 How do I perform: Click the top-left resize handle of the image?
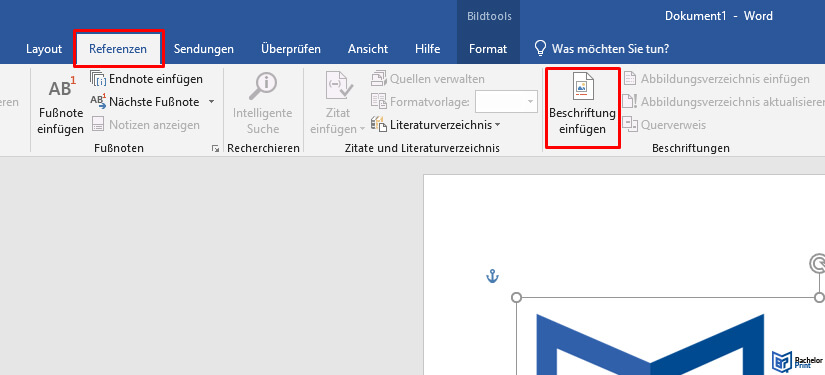pos(517,298)
